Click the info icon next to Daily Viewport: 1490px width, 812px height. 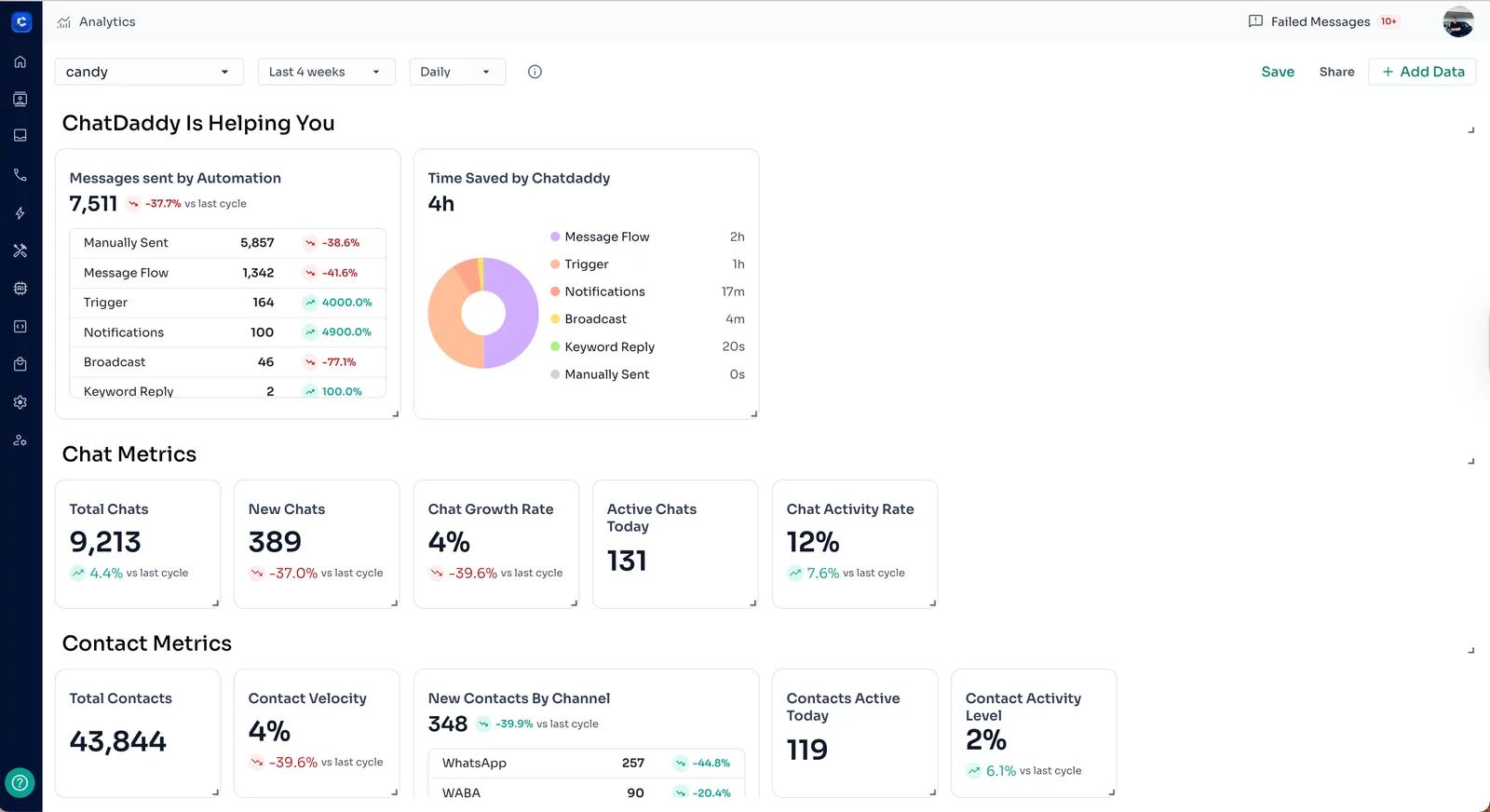(535, 72)
